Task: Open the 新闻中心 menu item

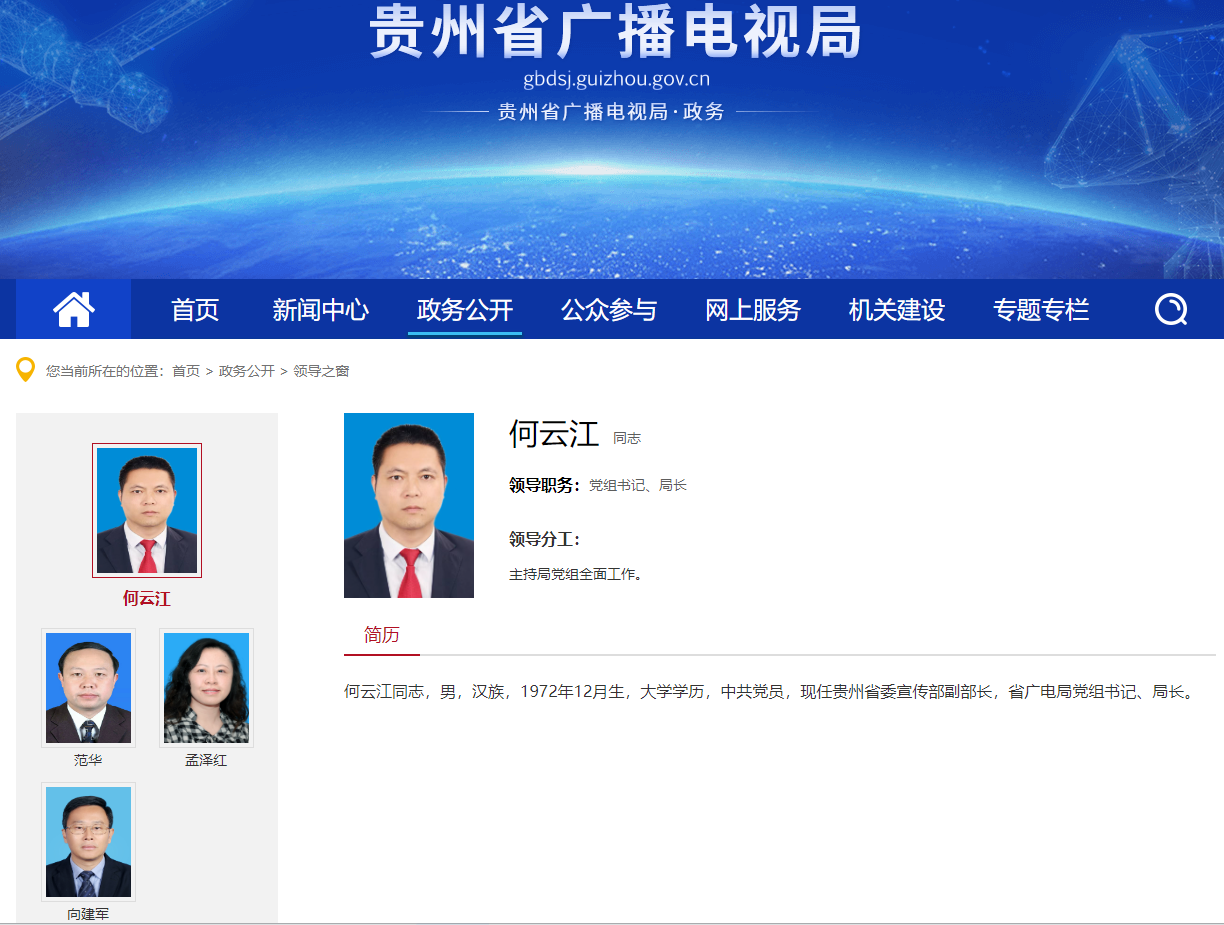Action: tap(321, 310)
